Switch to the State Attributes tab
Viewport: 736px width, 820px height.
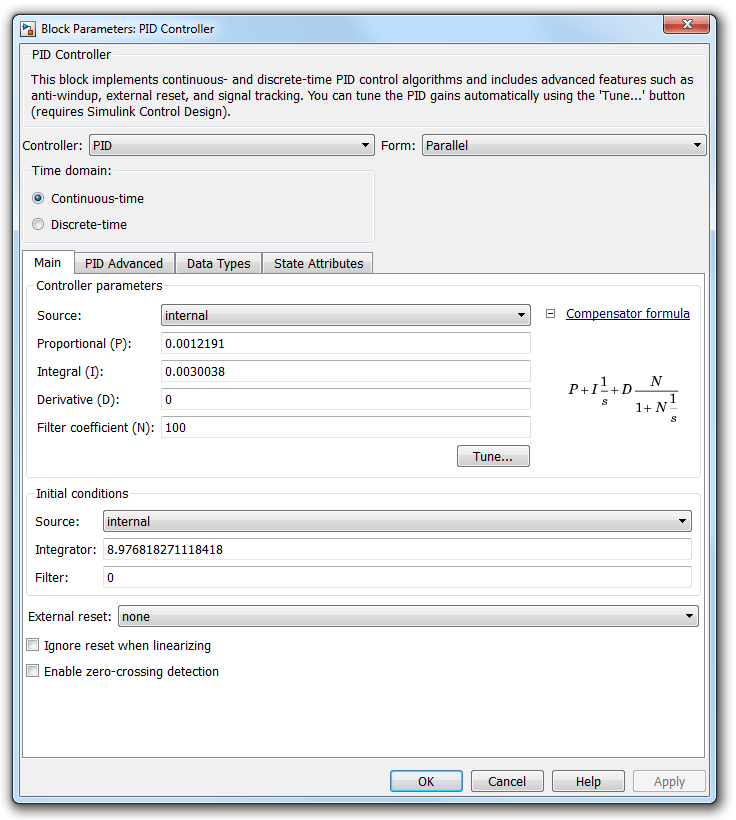318,264
